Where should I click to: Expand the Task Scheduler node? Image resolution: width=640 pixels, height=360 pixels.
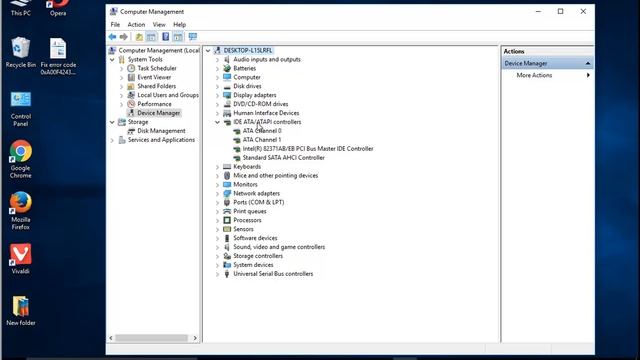click(x=122, y=68)
